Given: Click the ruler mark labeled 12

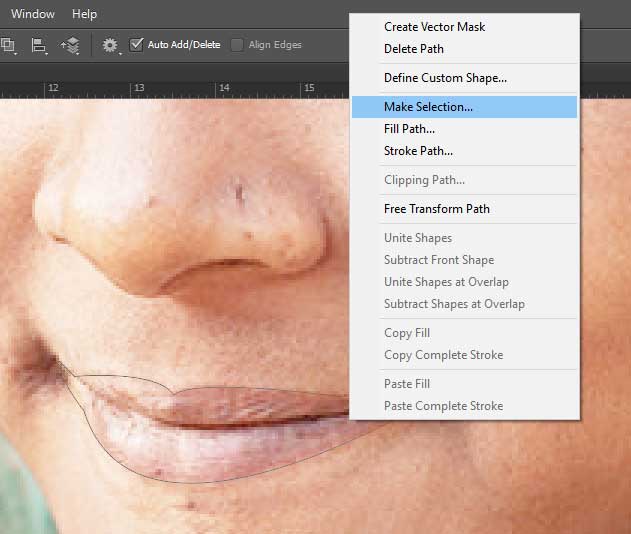Looking at the screenshot, I should [53, 88].
